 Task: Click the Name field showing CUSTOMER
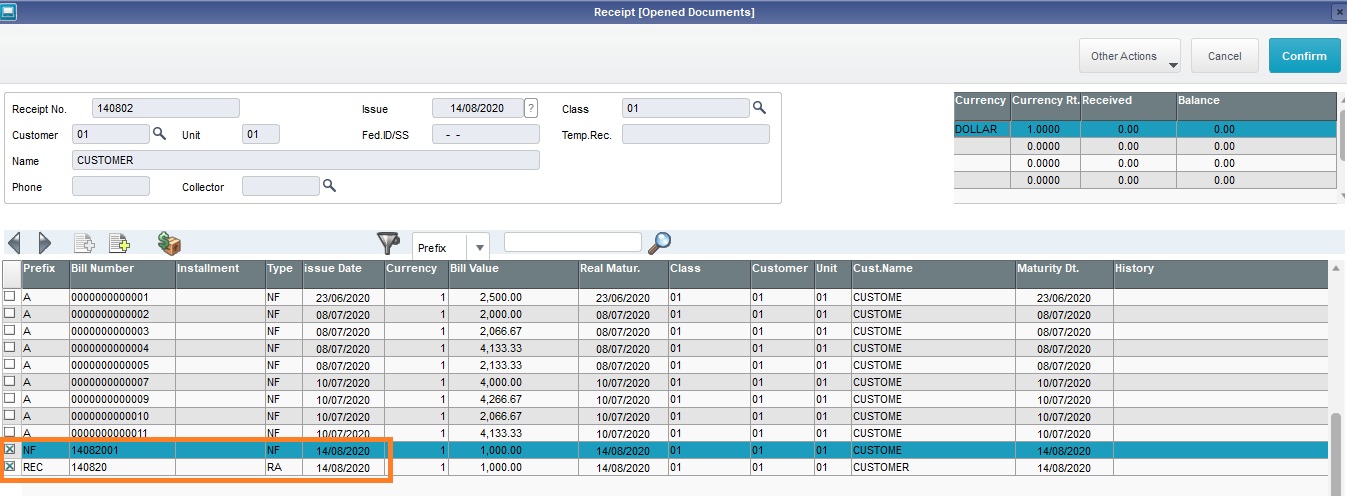(x=306, y=160)
